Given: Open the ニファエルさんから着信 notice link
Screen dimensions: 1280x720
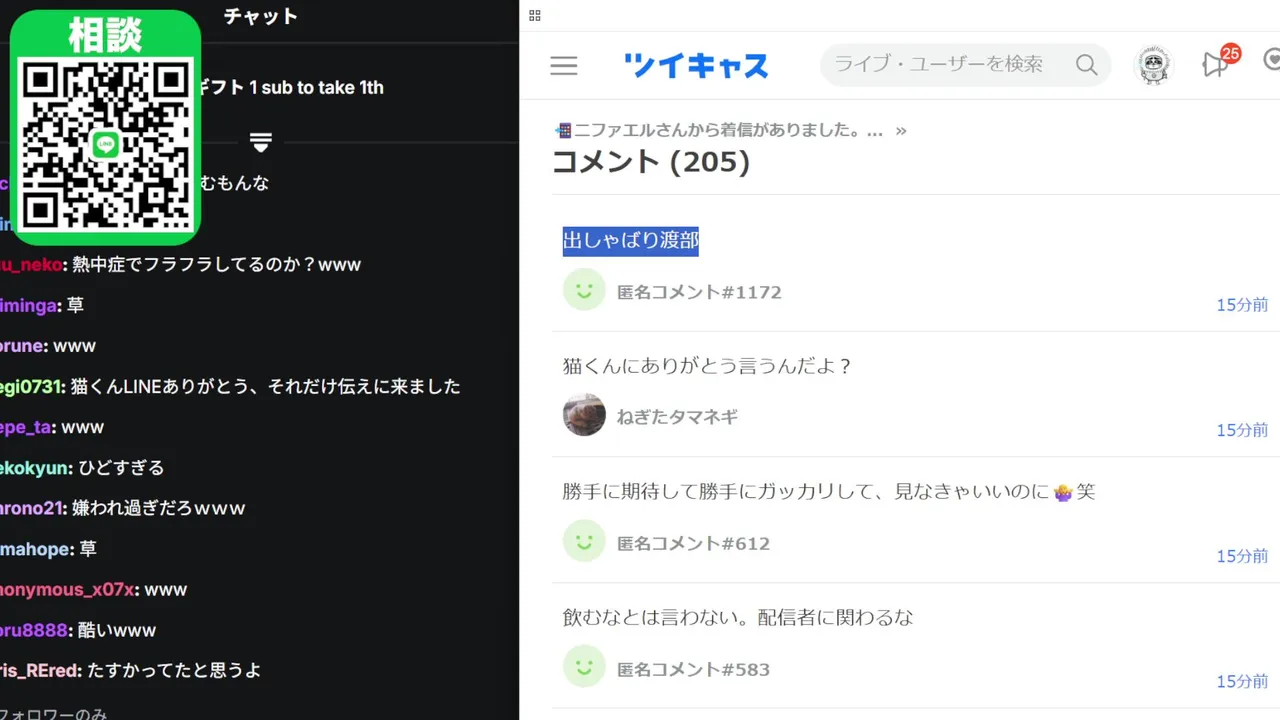Looking at the screenshot, I should 718,130.
